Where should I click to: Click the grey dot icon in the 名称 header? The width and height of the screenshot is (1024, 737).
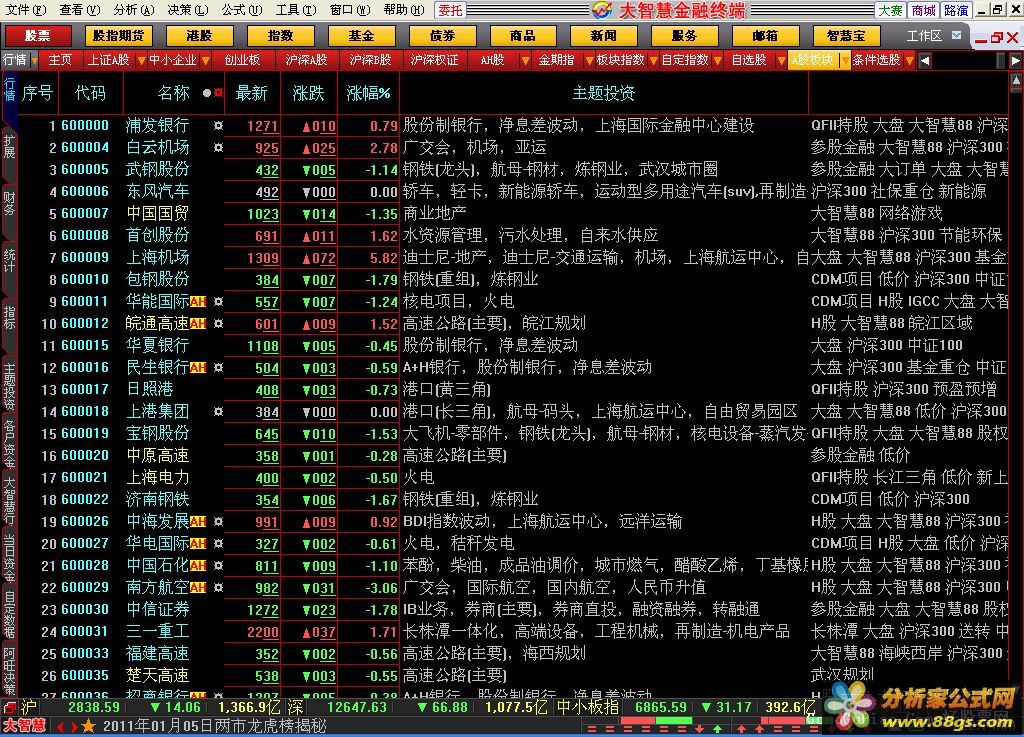click(207, 93)
